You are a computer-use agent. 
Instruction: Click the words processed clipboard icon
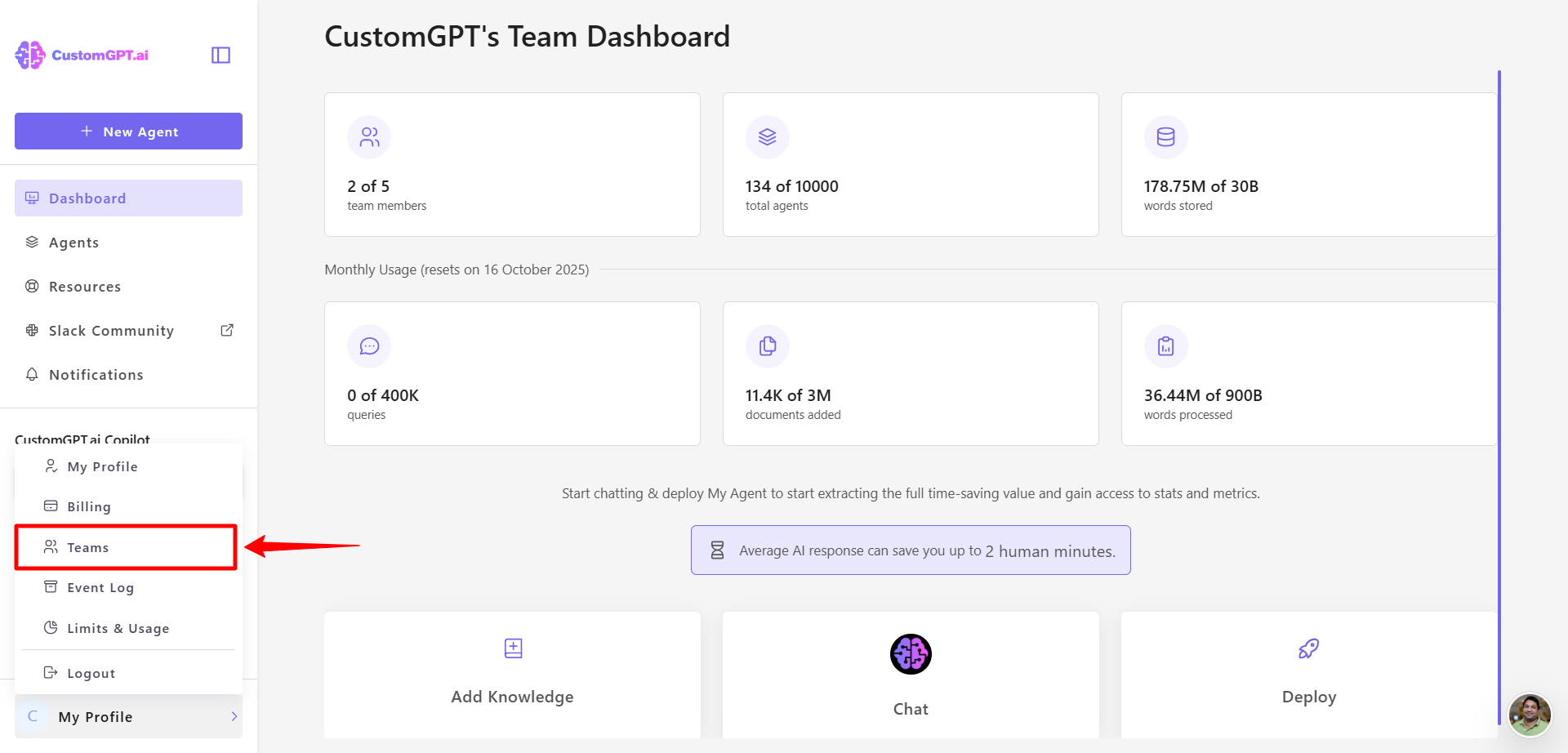1166,346
